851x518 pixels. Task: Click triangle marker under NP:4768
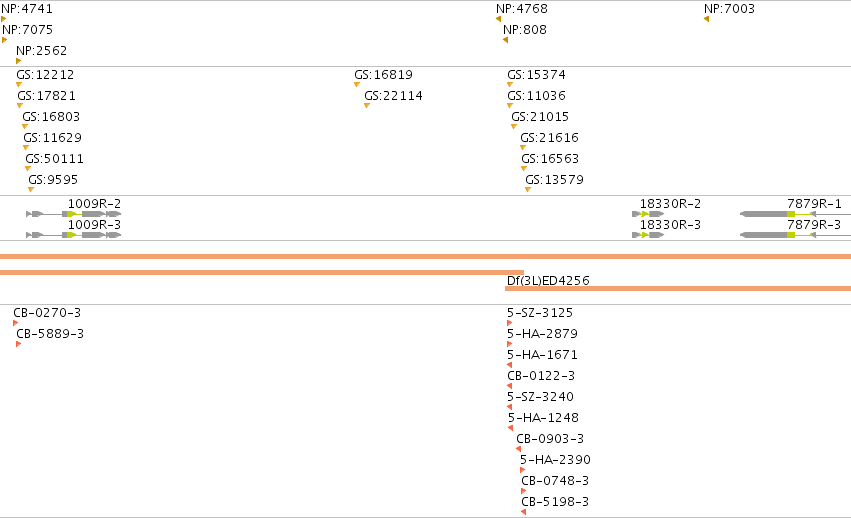[498, 19]
